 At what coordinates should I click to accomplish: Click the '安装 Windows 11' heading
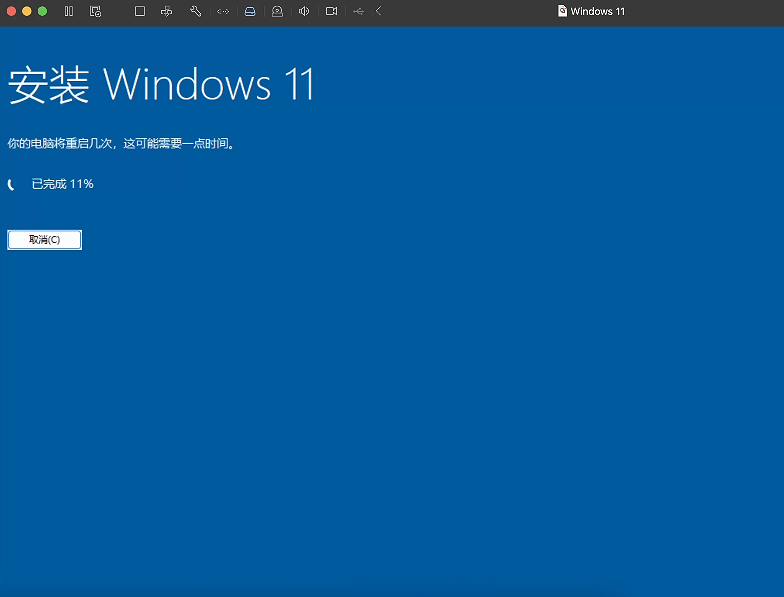(161, 84)
